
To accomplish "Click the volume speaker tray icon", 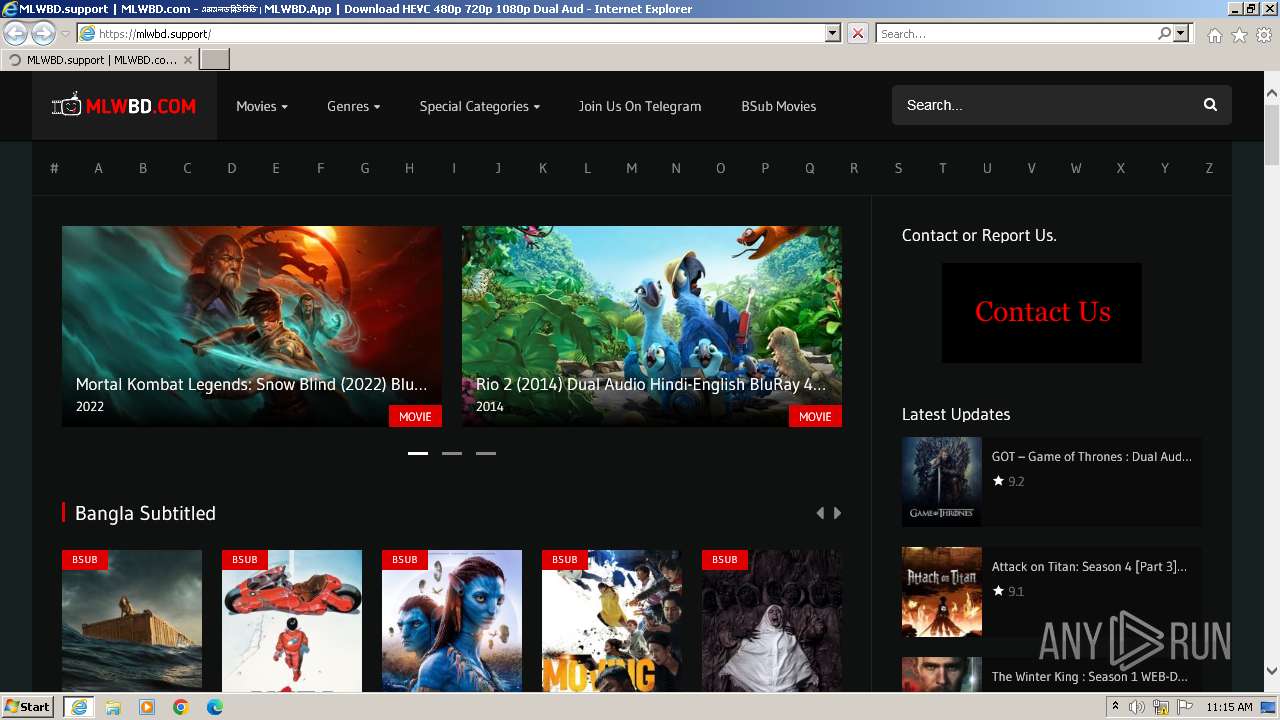I will pos(1137,707).
